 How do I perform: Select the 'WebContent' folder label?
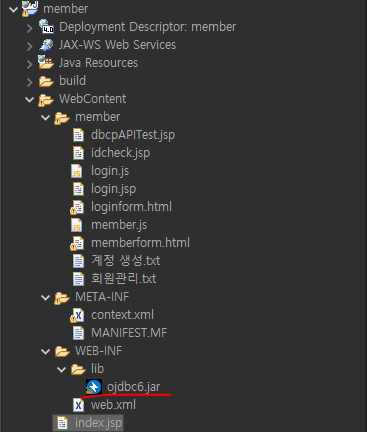tap(92, 99)
